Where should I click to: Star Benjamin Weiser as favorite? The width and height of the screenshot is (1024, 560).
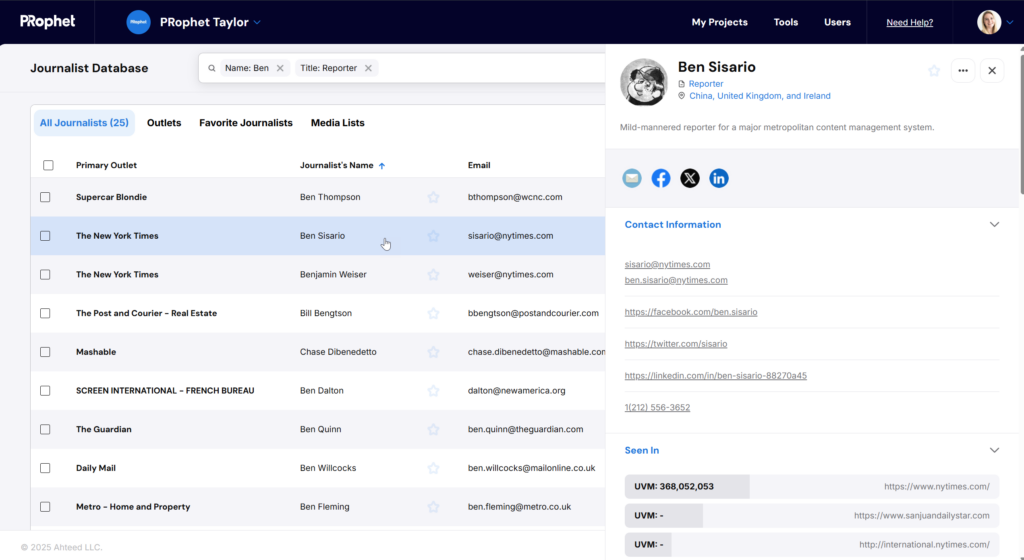(x=433, y=275)
